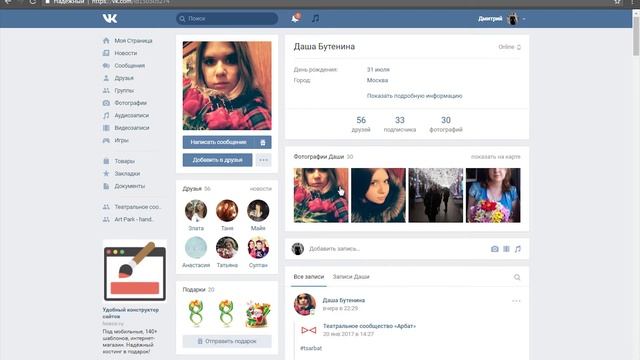Switch to Все записи tab

pos(309,277)
